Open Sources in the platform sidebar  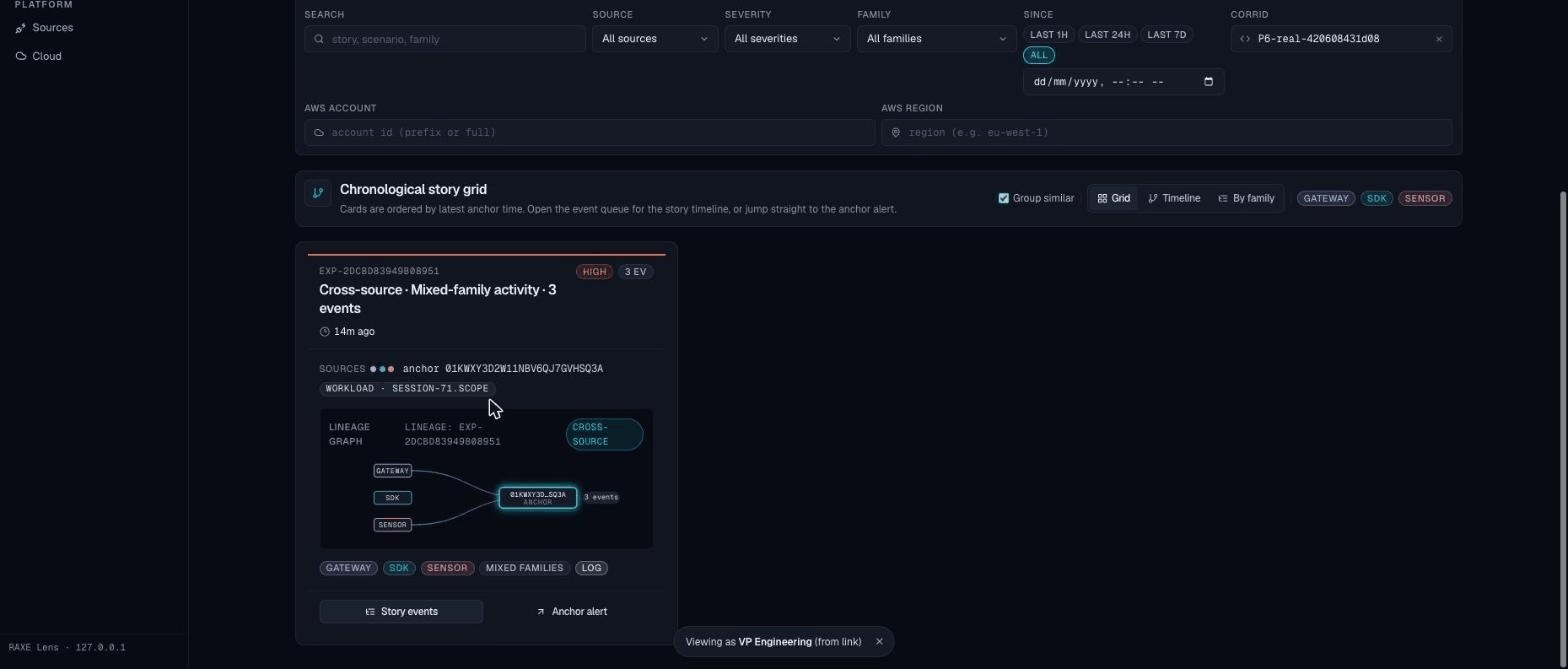(44, 28)
